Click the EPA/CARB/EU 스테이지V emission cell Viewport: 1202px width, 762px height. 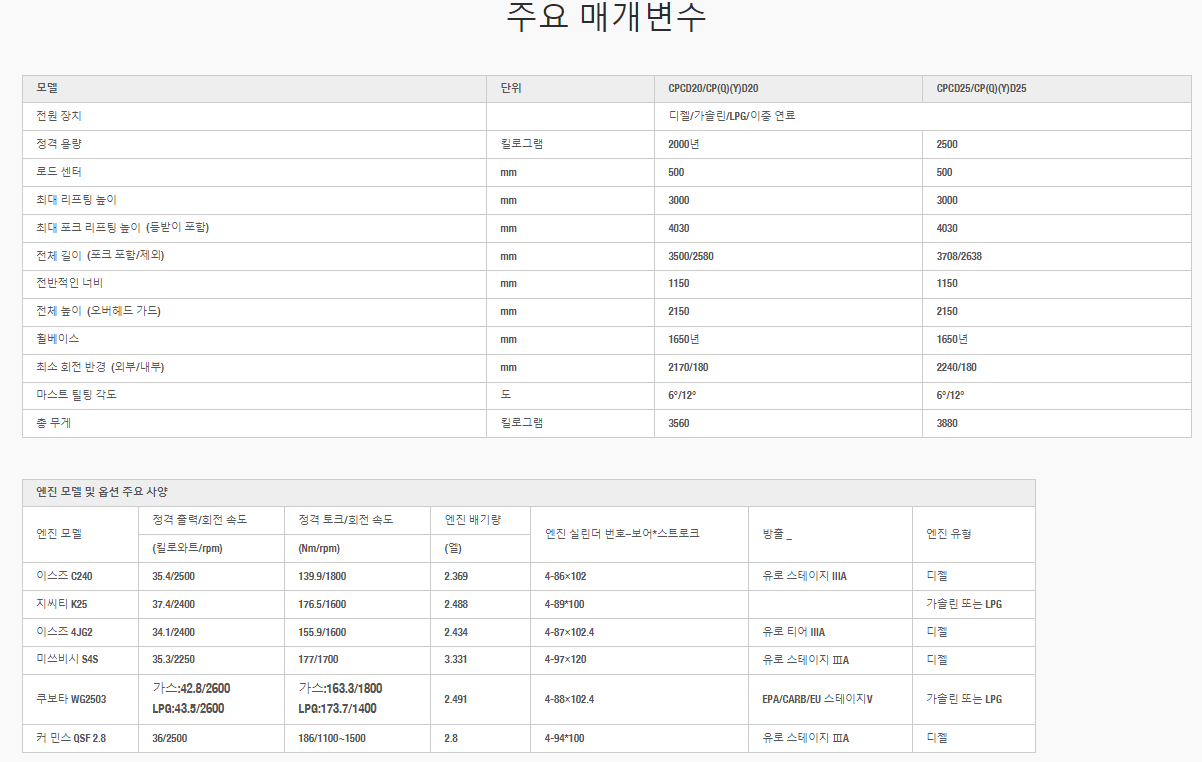click(x=817, y=699)
